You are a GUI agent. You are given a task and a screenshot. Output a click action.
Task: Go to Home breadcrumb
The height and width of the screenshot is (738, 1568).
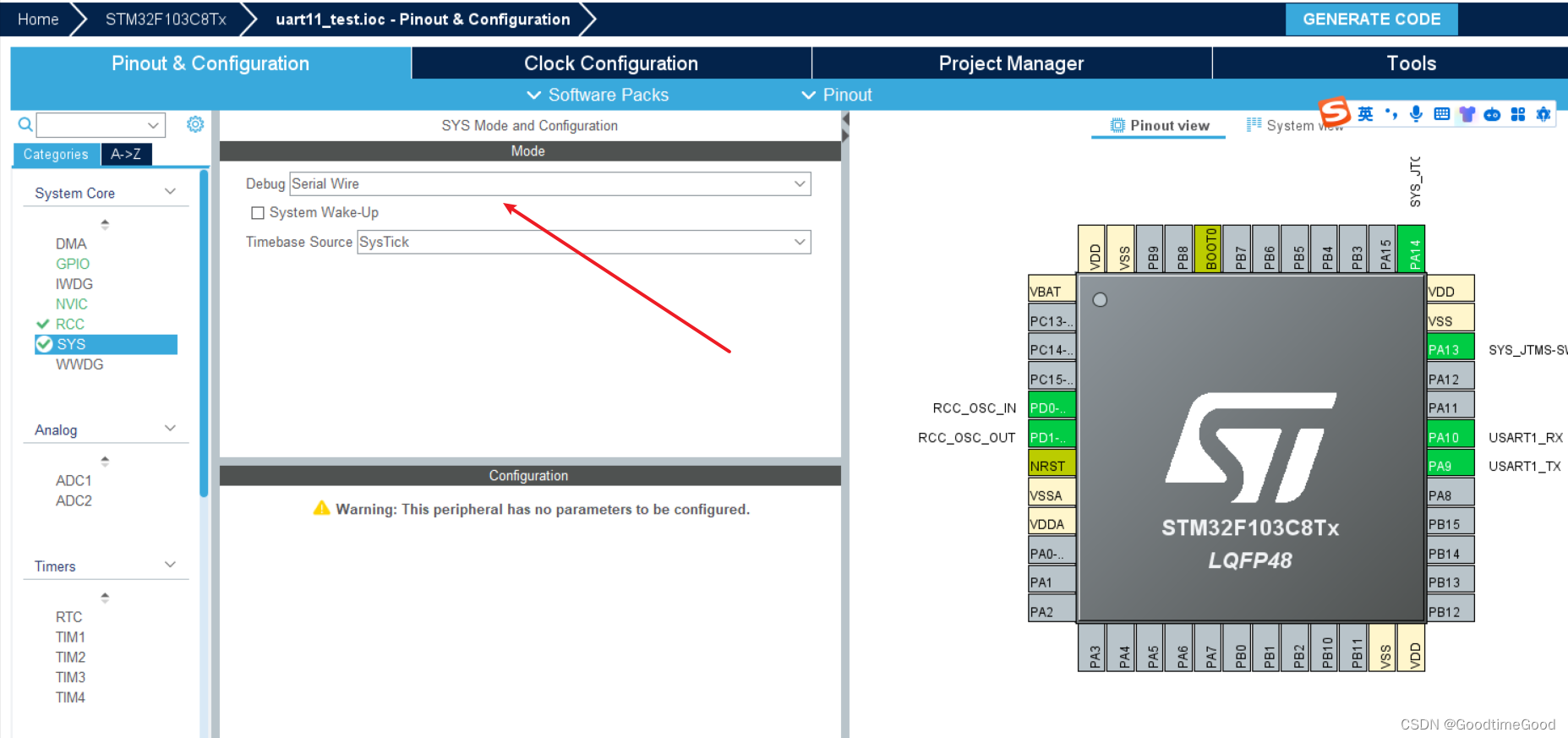(x=38, y=19)
